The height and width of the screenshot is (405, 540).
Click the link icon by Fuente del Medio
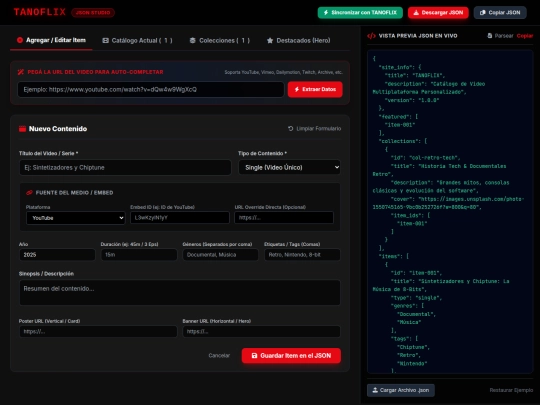[x=30, y=193]
